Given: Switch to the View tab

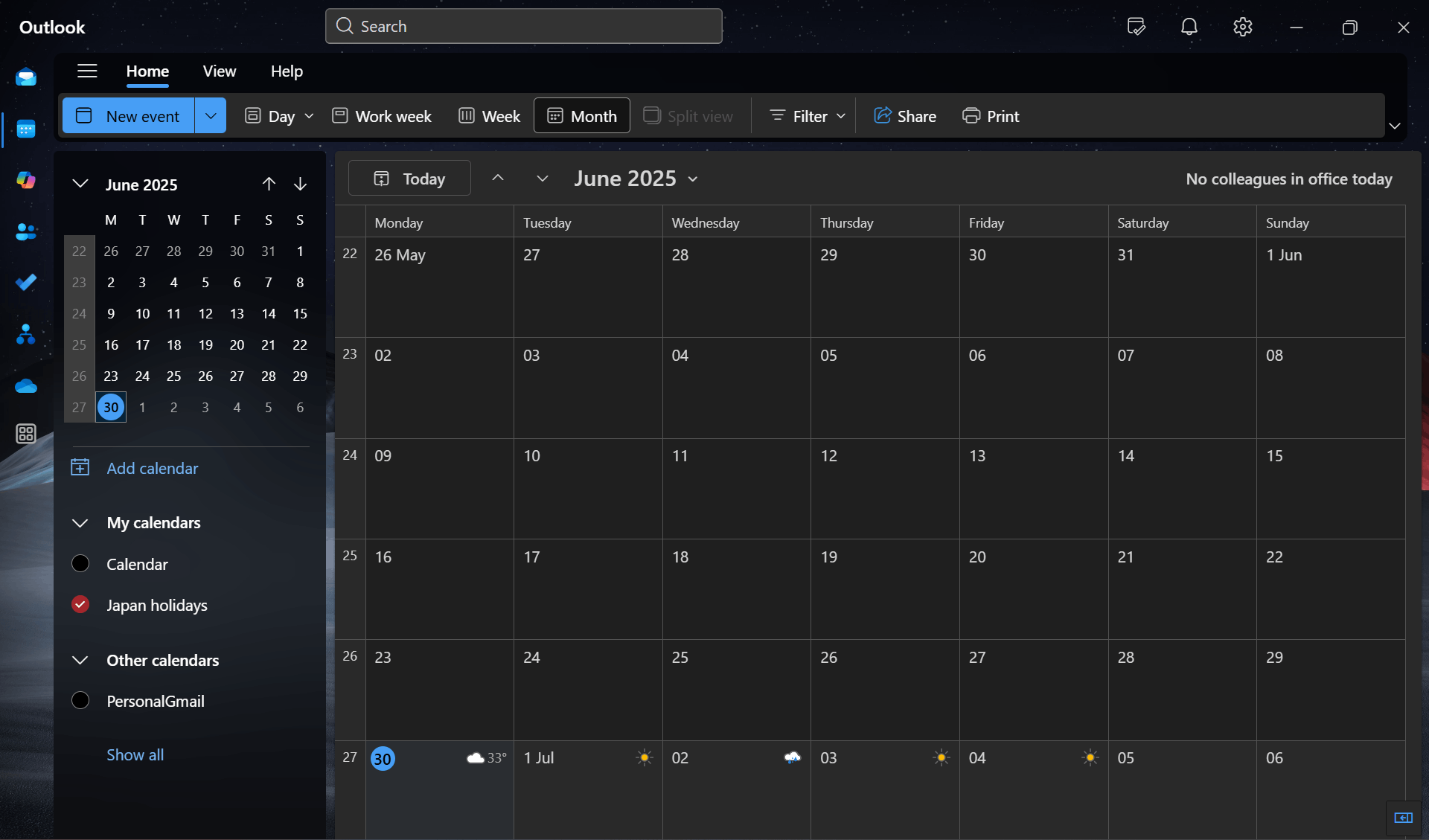Looking at the screenshot, I should 220,71.
